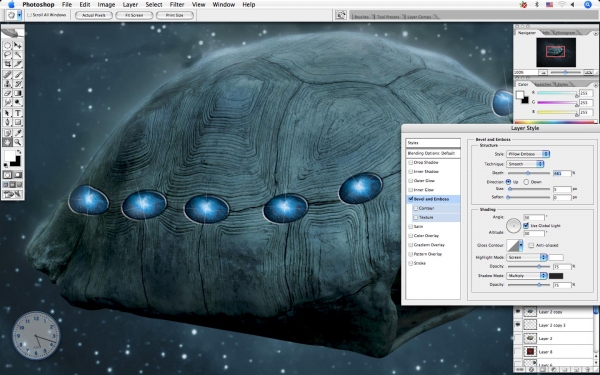600x375 pixels.
Task: Select the Rectangle shape tool
Action: pyautogui.click(x=18, y=122)
